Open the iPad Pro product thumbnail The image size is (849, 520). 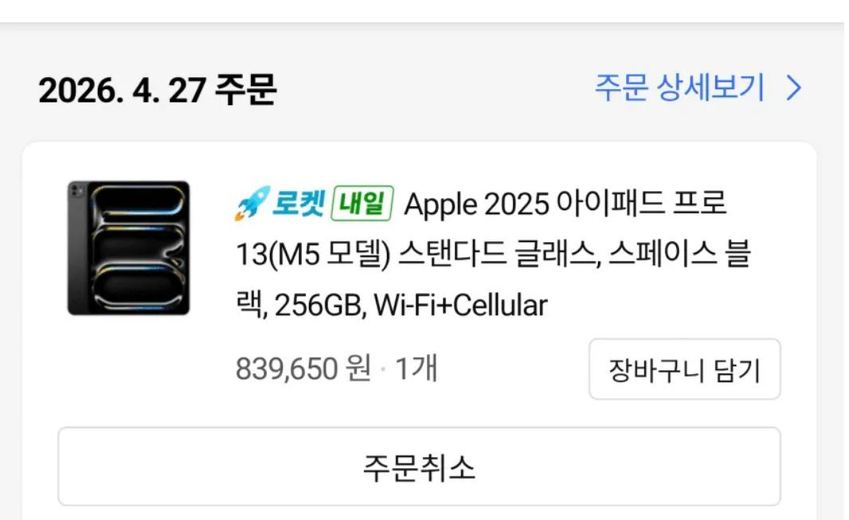click(x=128, y=248)
